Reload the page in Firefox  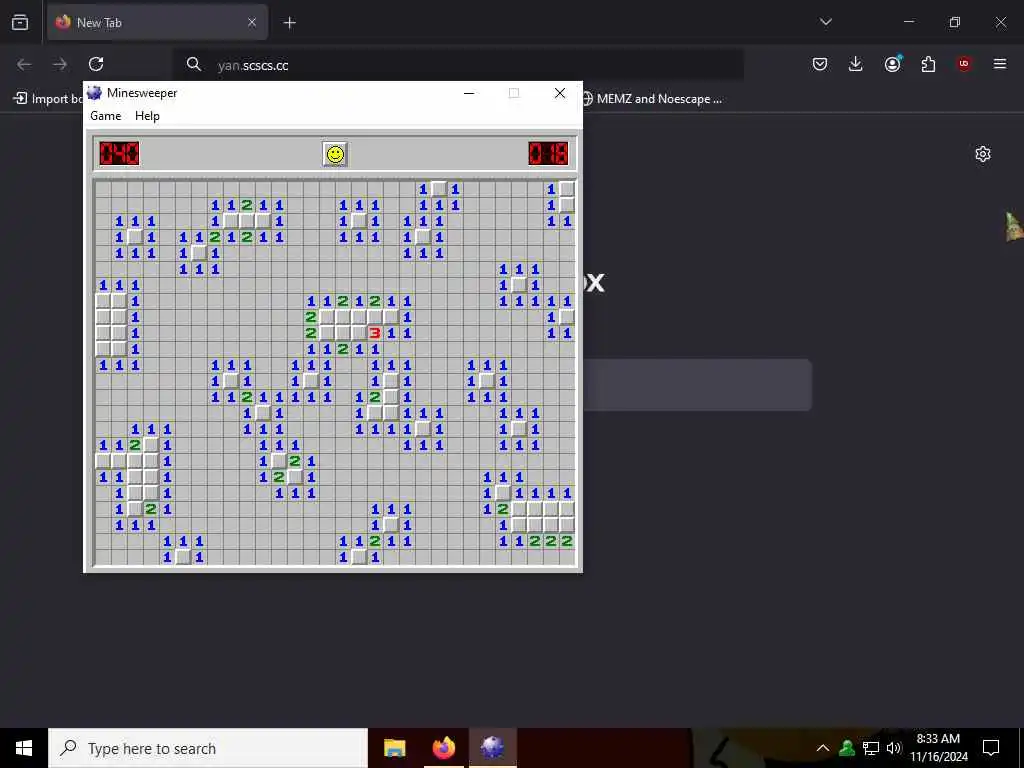(x=96, y=64)
